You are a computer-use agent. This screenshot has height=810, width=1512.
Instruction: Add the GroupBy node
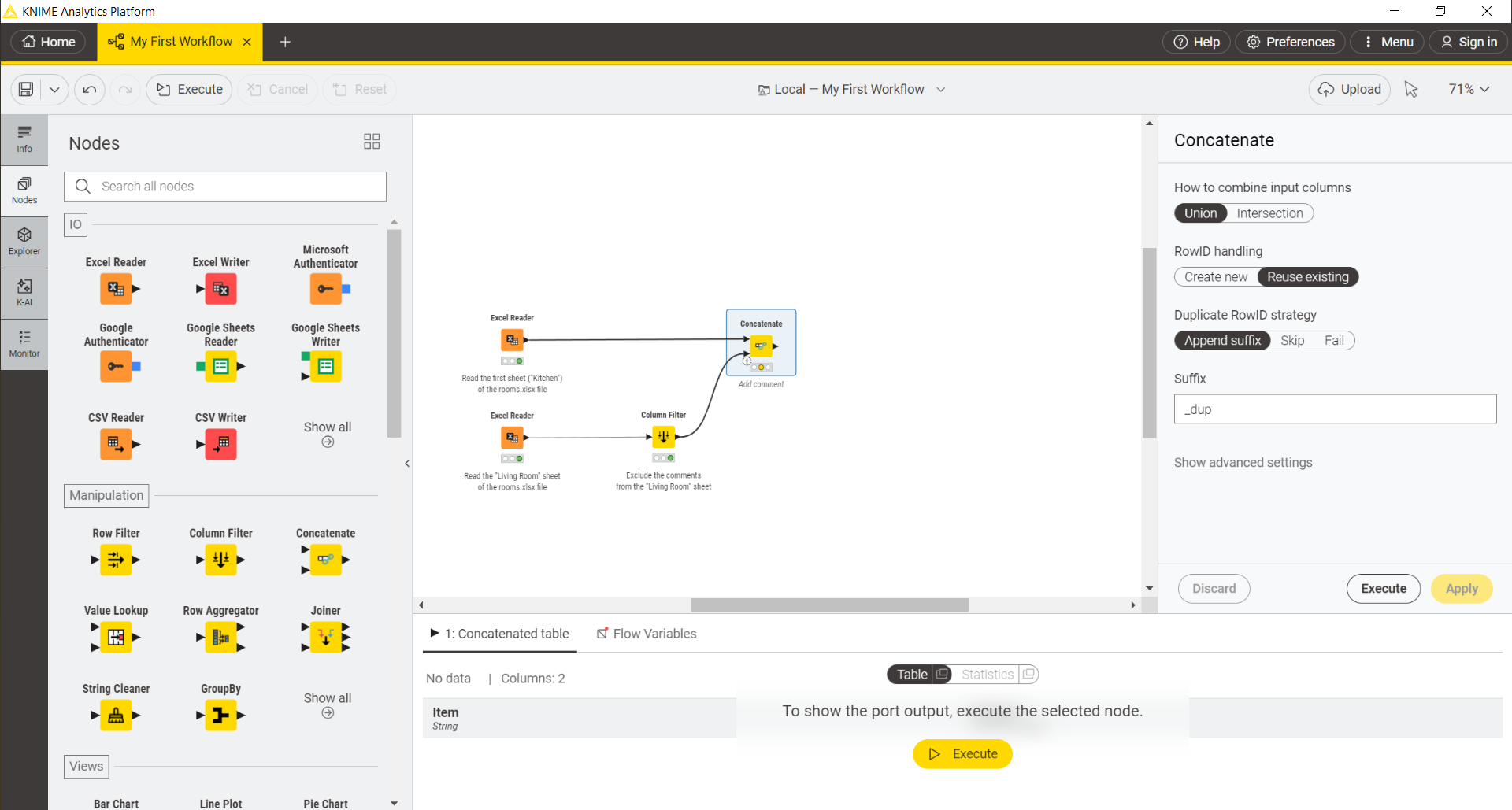click(220, 716)
